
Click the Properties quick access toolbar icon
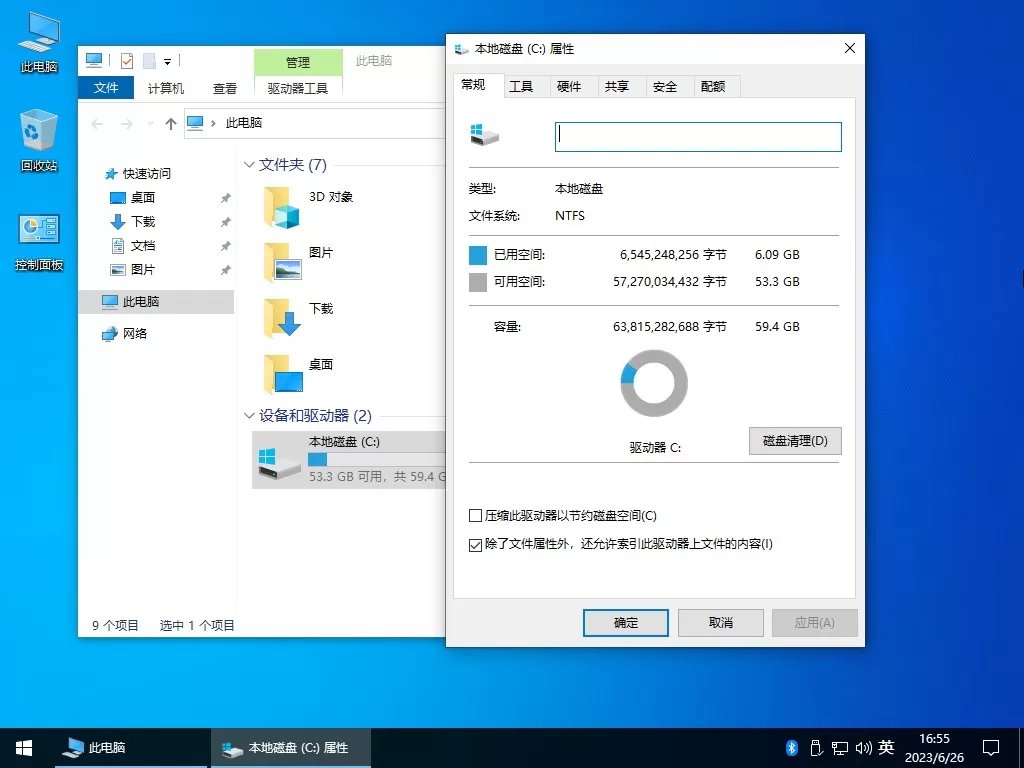125,60
